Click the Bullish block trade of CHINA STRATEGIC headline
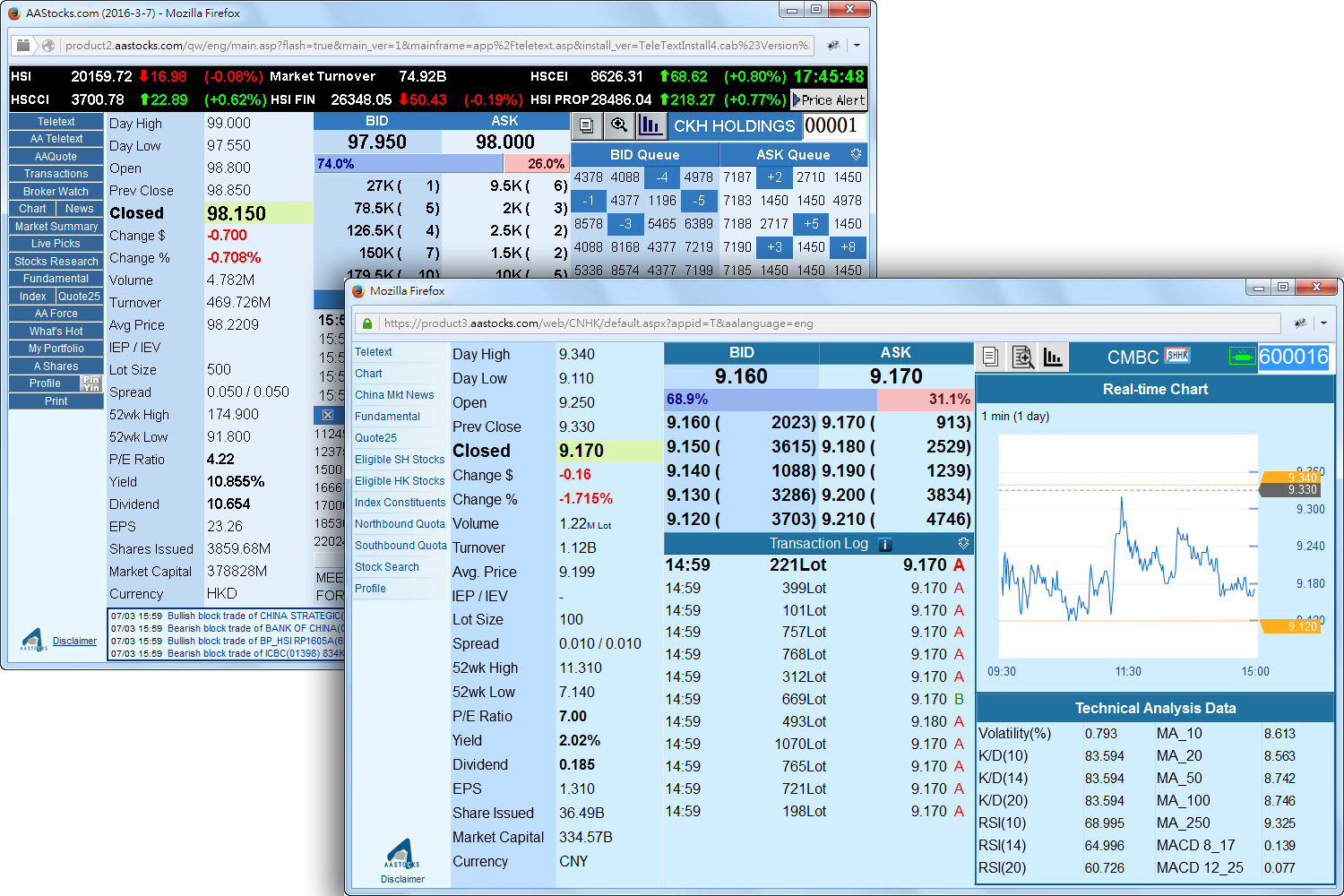 [x=255, y=616]
